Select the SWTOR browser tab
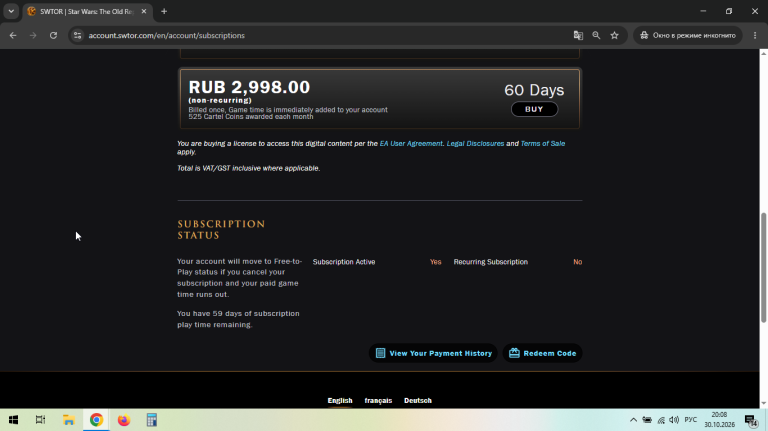 click(86, 11)
